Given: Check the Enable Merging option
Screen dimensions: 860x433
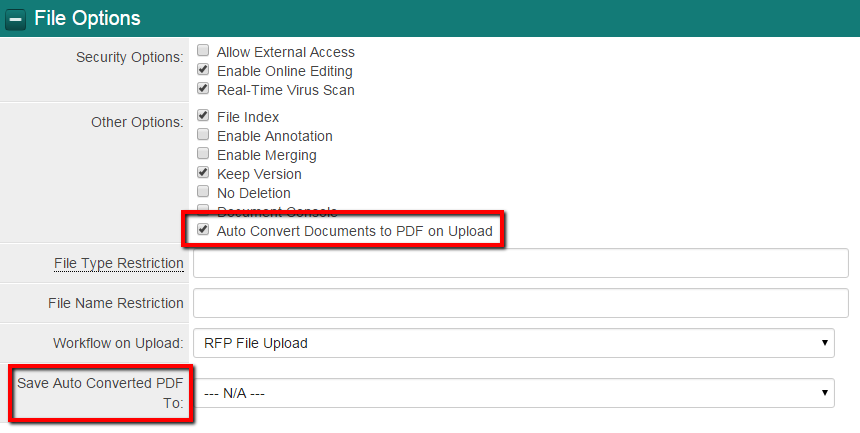Looking at the screenshot, I should 204,154.
